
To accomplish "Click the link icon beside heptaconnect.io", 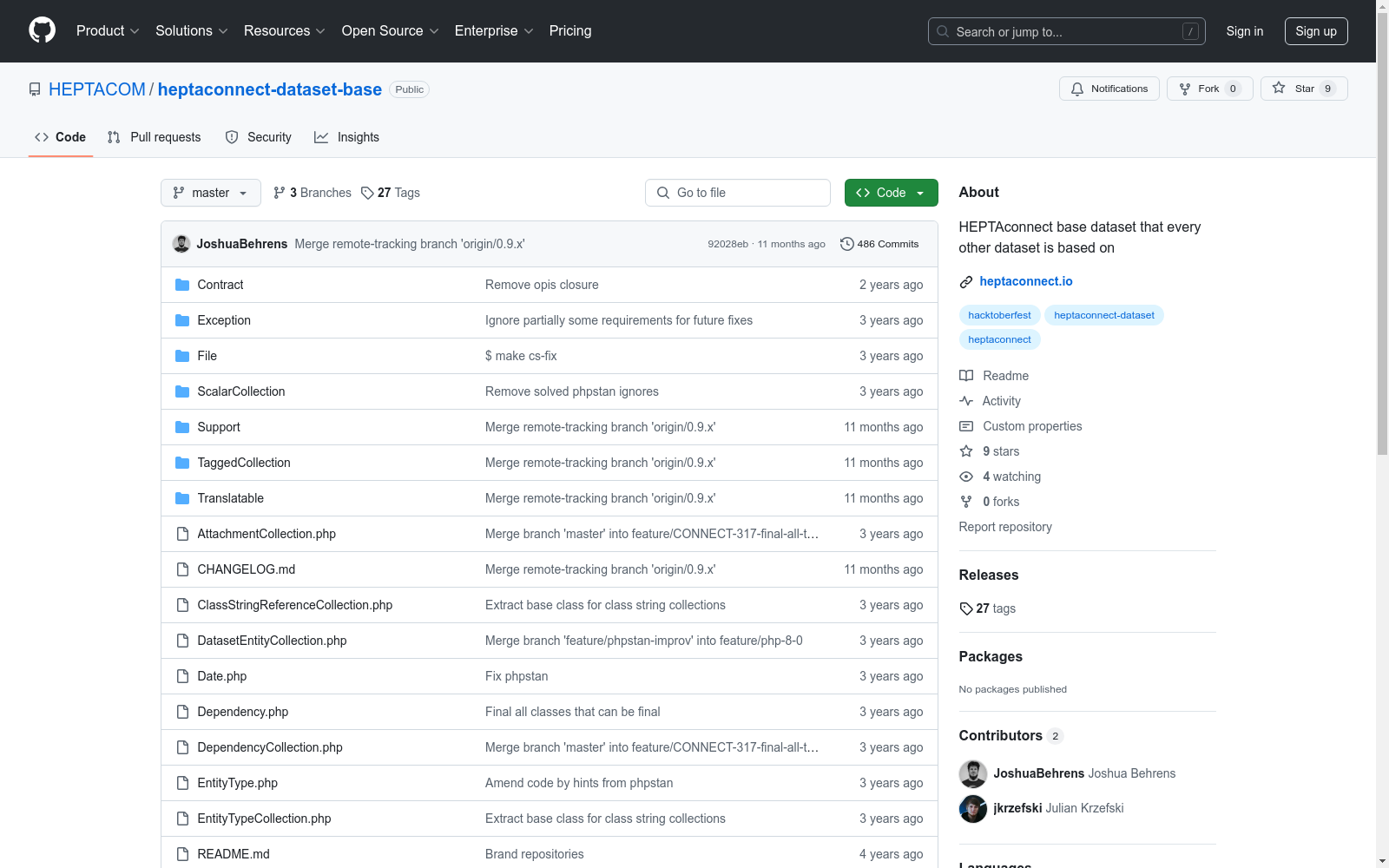I will (x=966, y=281).
